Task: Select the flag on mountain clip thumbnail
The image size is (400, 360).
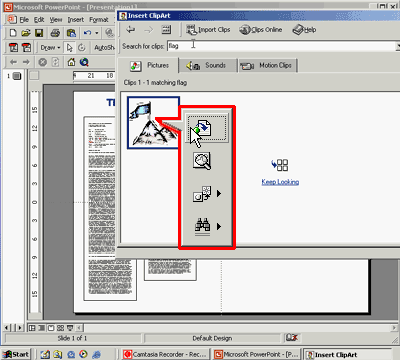Action: [154, 122]
